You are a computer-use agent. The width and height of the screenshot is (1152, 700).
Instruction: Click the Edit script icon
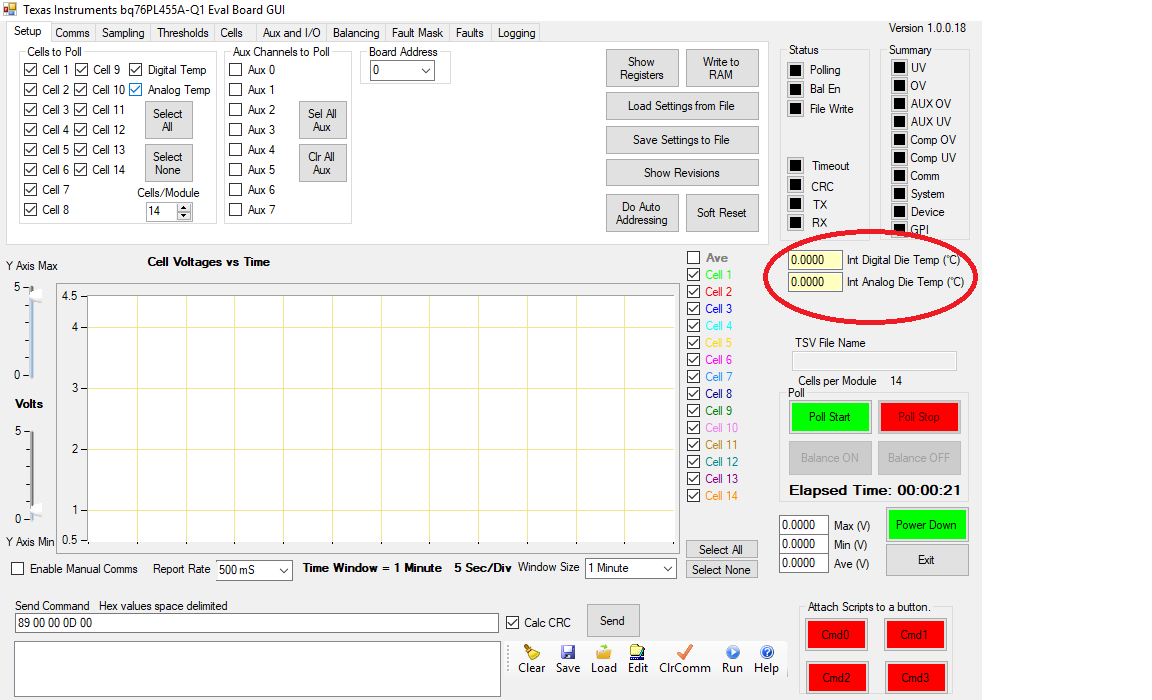(637, 652)
